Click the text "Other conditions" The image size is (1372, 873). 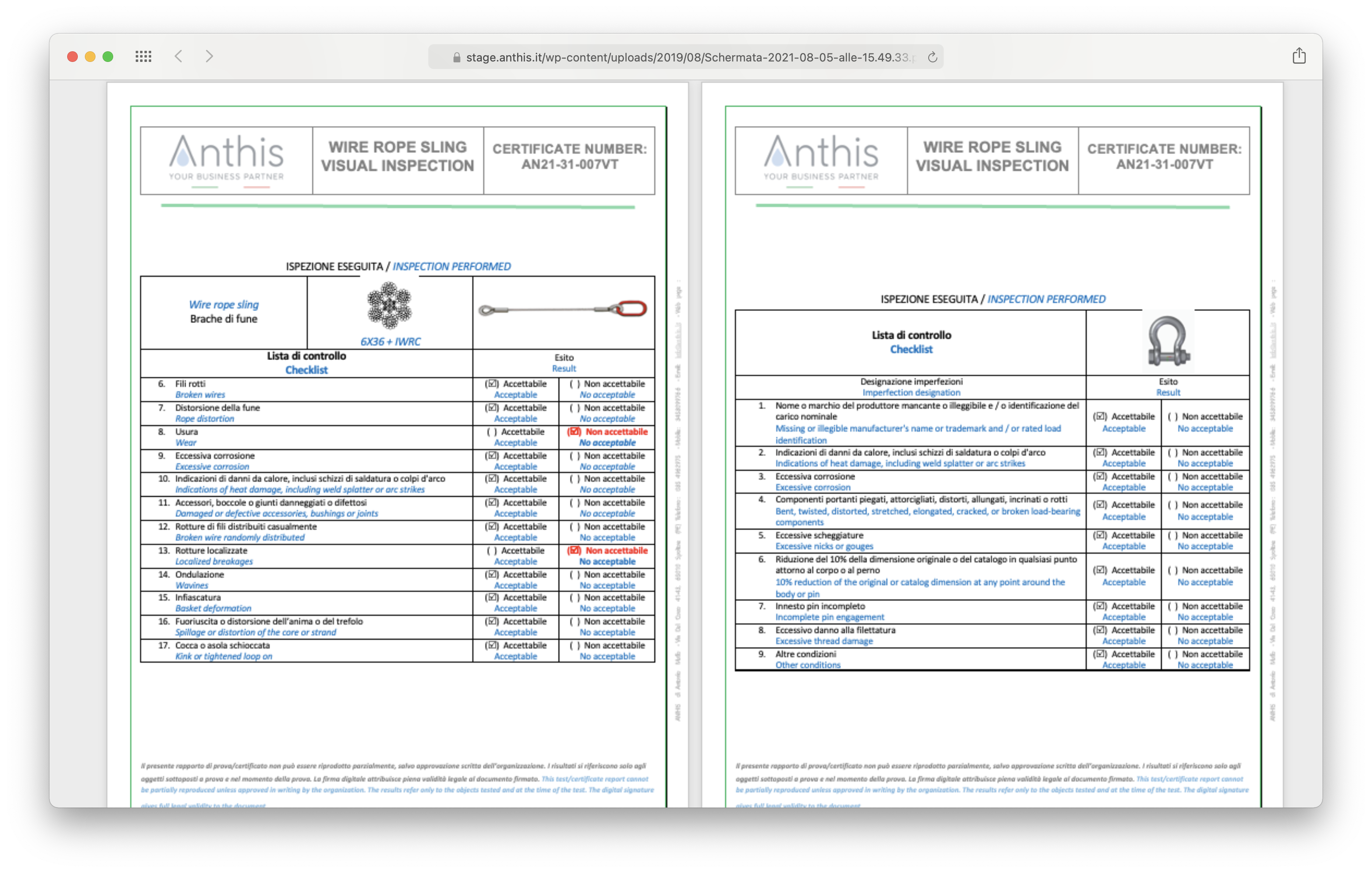coord(808,665)
